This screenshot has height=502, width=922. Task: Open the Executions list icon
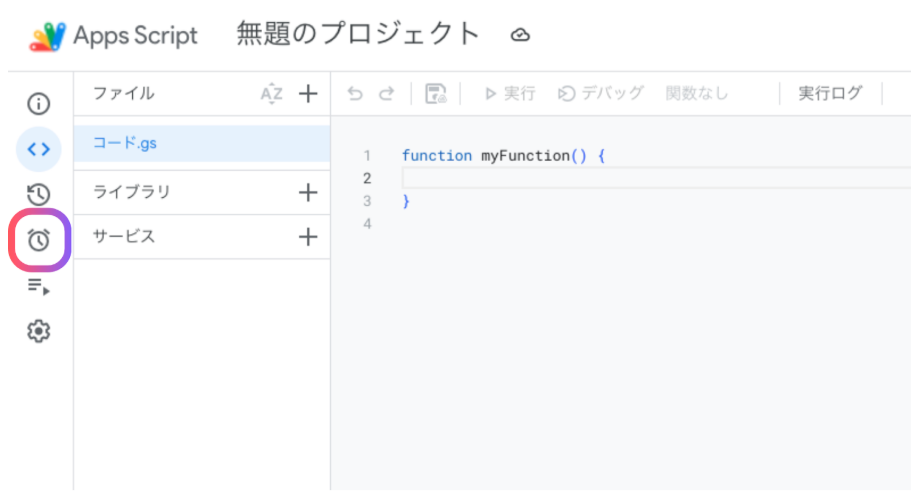pos(38,287)
